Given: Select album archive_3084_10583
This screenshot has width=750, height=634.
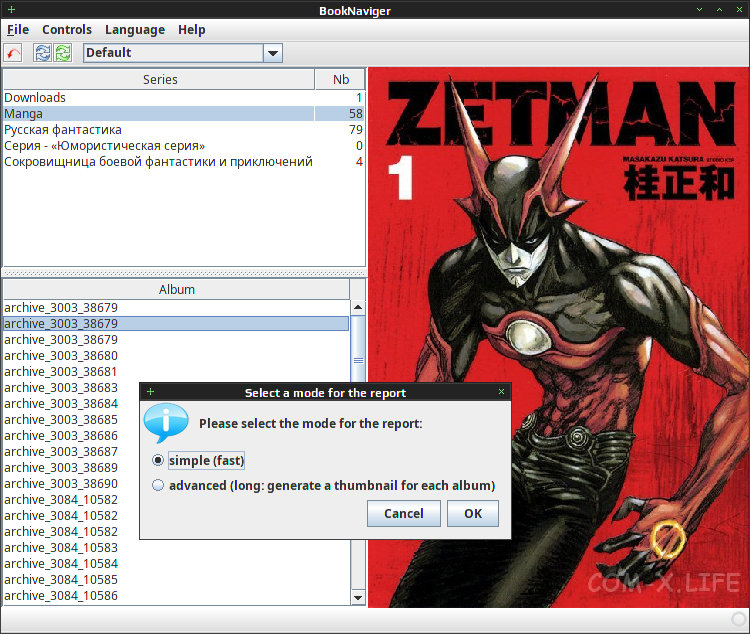Looking at the screenshot, I should tap(176, 547).
